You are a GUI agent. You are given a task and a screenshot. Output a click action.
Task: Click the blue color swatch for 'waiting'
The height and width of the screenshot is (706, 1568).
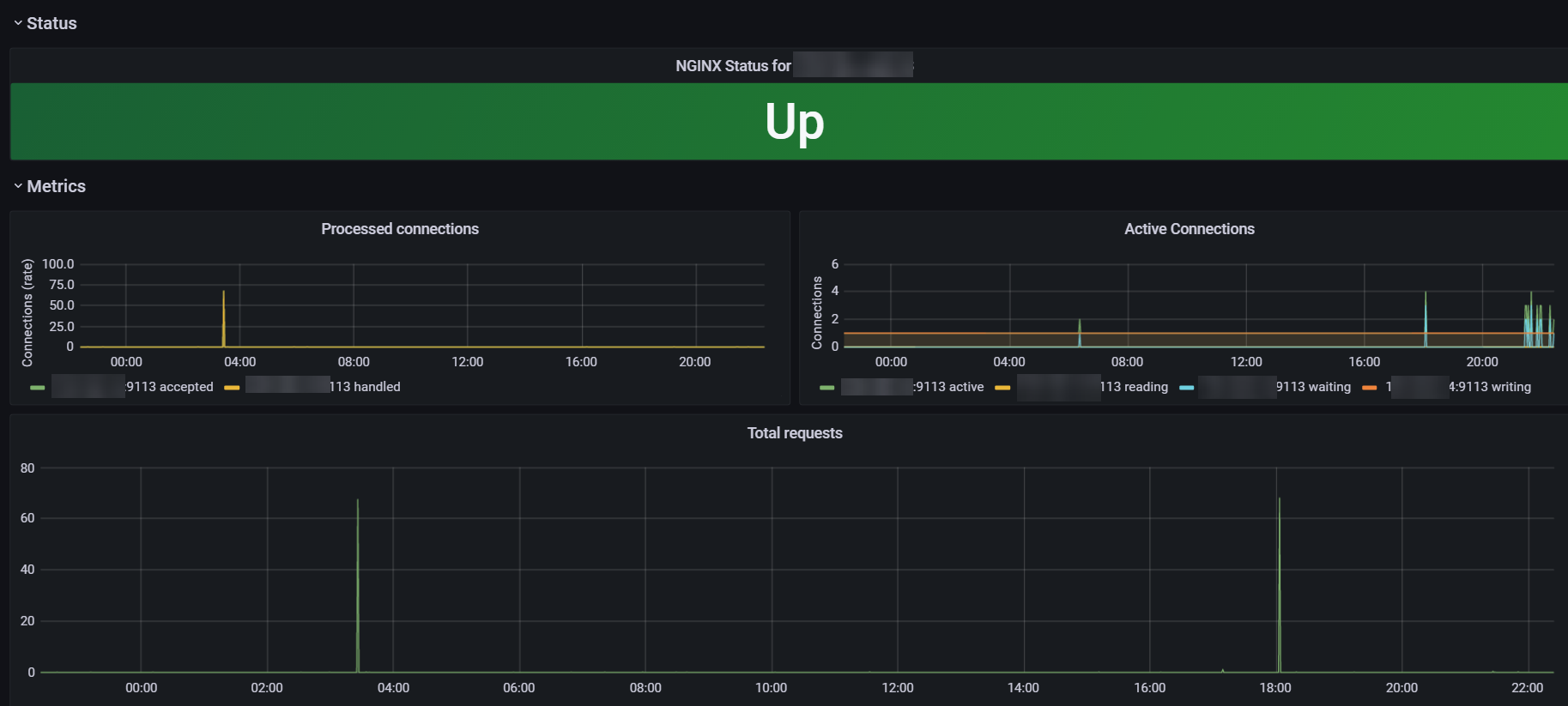1186,388
